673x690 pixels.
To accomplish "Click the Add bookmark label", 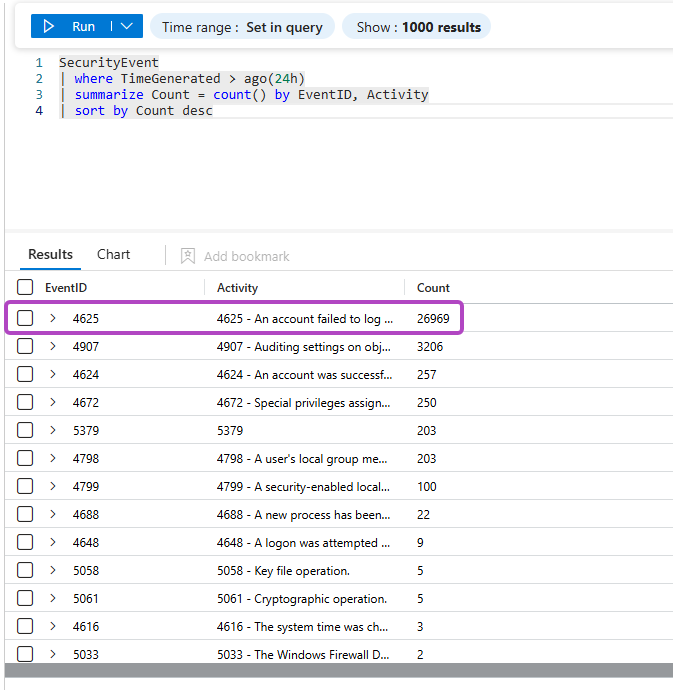I will pos(246,256).
